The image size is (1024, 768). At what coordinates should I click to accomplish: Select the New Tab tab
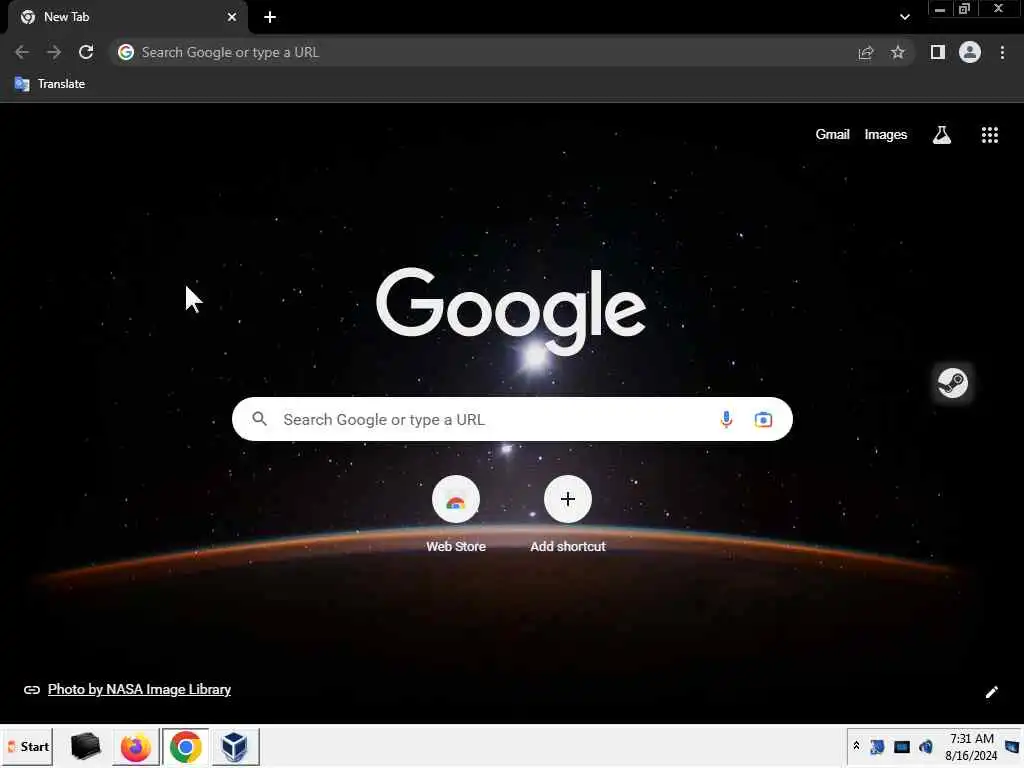(x=128, y=17)
